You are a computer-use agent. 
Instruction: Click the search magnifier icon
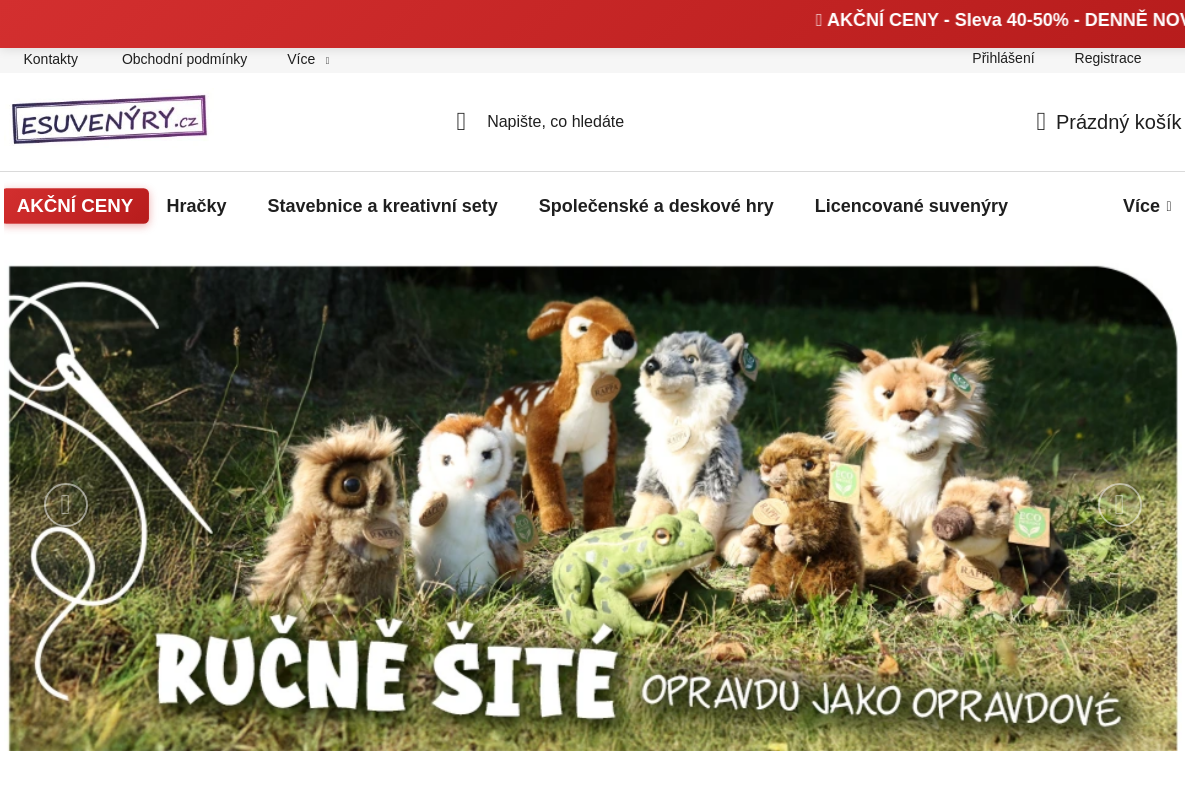[x=461, y=121]
